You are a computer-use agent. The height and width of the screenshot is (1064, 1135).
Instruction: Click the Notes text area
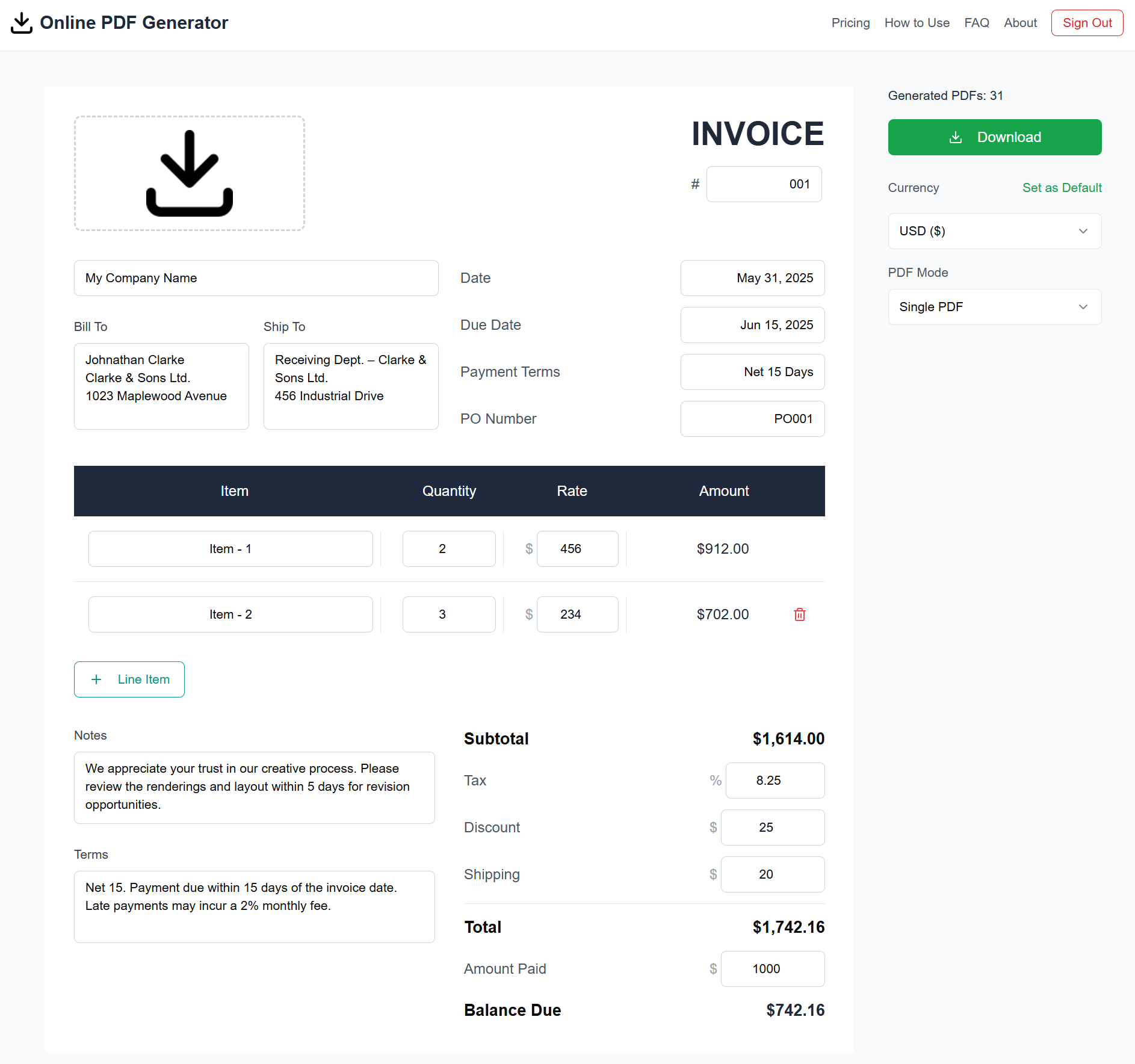(x=254, y=788)
